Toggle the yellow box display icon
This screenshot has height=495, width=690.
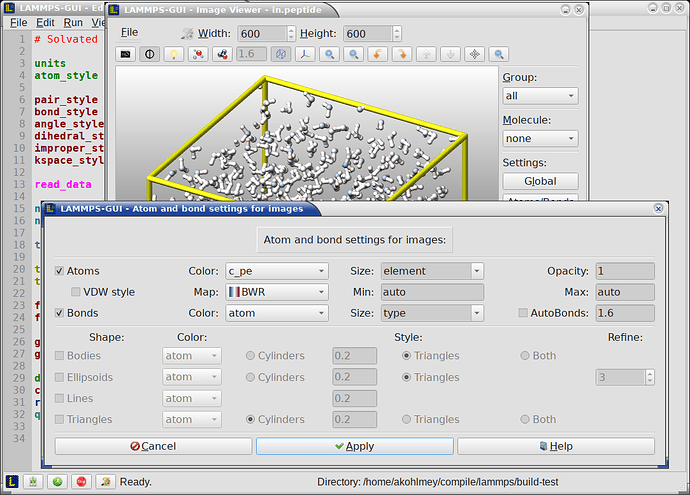coord(281,54)
